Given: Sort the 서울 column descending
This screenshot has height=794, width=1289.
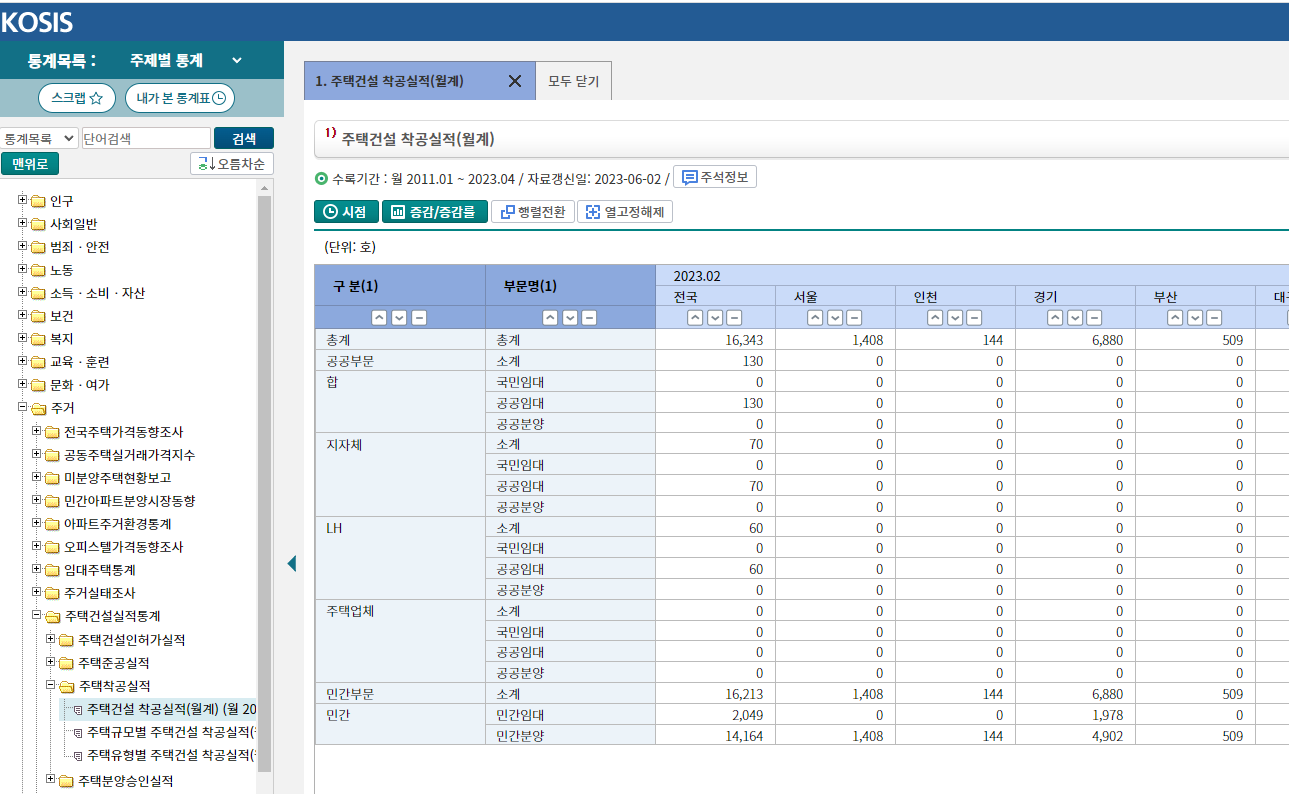Looking at the screenshot, I should click(x=835, y=318).
